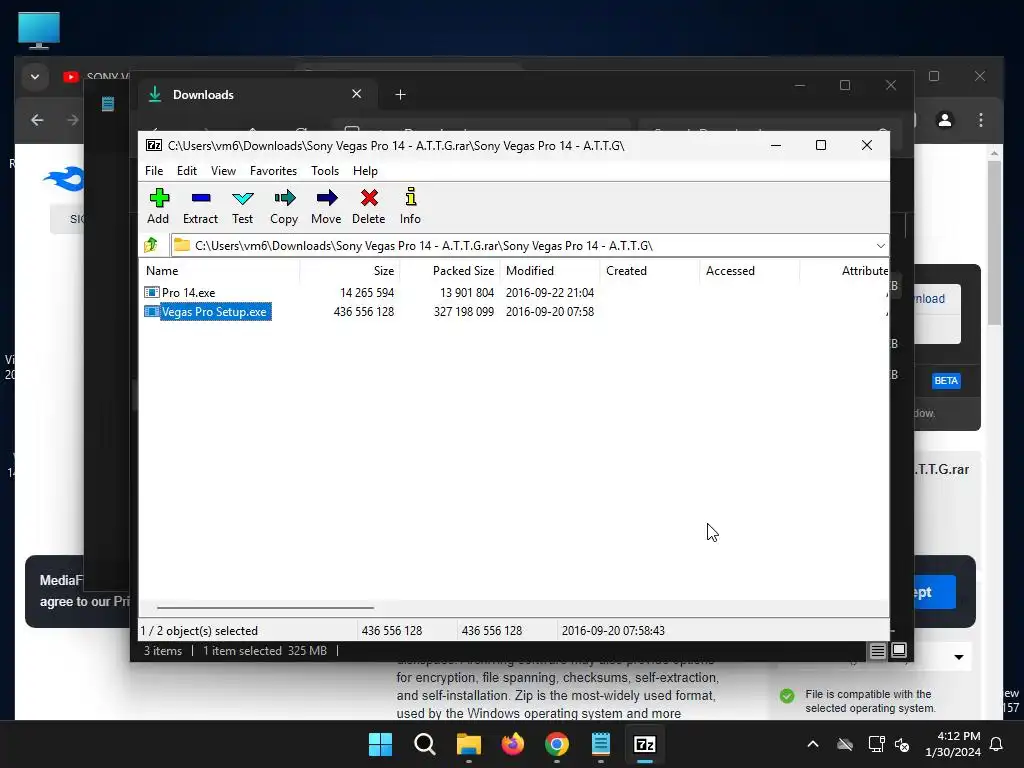The image size is (1024, 768).
Task: Click modified date 2016-09-22 21:04
Action: pyautogui.click(x=550, y=293)
